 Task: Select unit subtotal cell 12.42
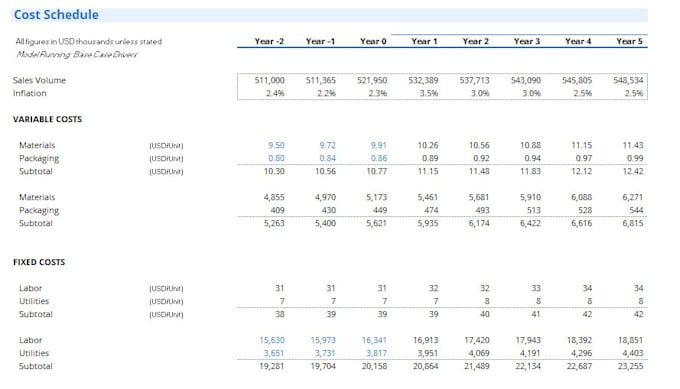point(632,171)
